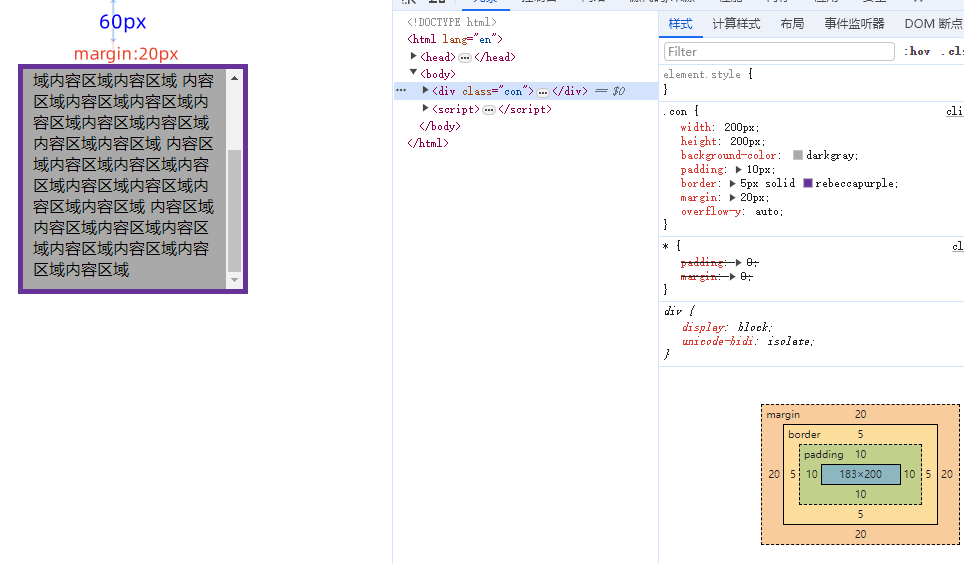The width and height of the screenshot is (964, 564).
Task: Switch to the 事件监听器 tab
Action: (x=855, y=24)
